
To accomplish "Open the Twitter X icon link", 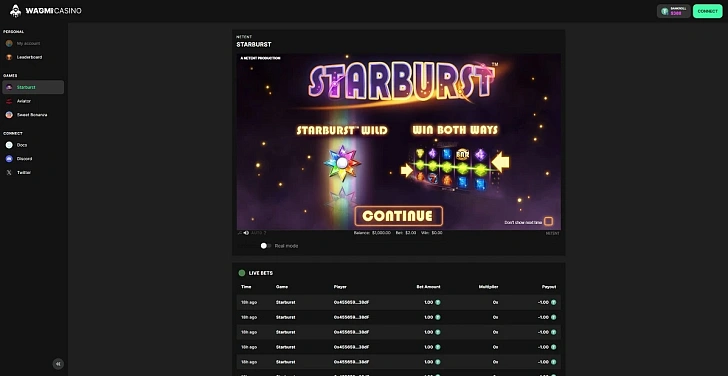I will click(x=9, y=173).
